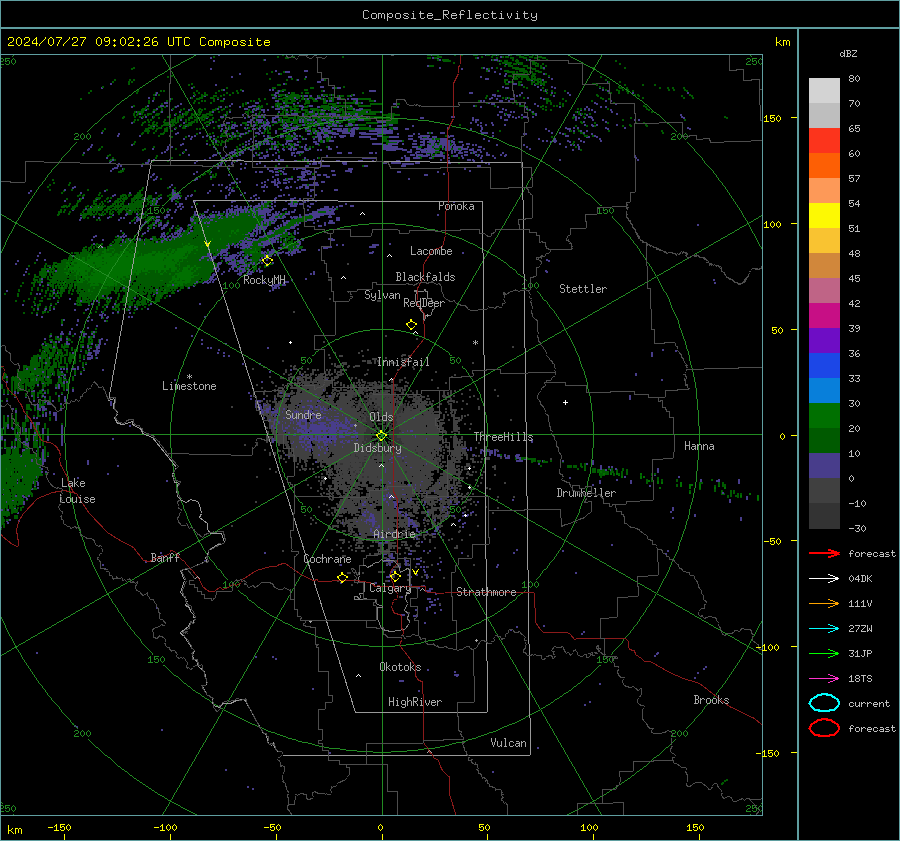The image size is (900, 841).
Task: Click the magenta 18TS arrow icon
Action: click(x=824, y=679)
